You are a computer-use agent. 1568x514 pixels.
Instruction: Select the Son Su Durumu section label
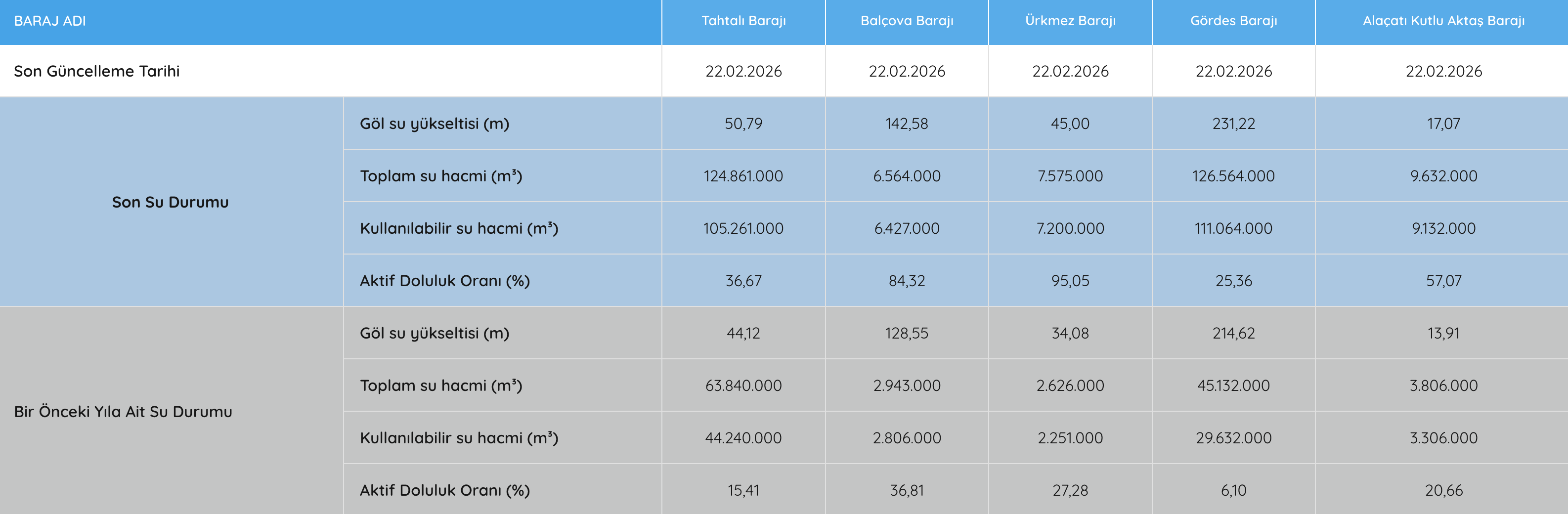coord(171,202)
